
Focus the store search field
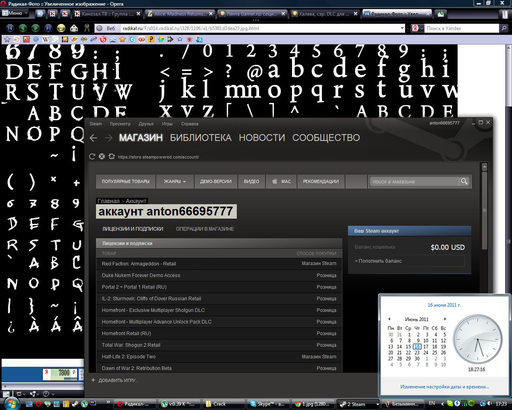414,182
